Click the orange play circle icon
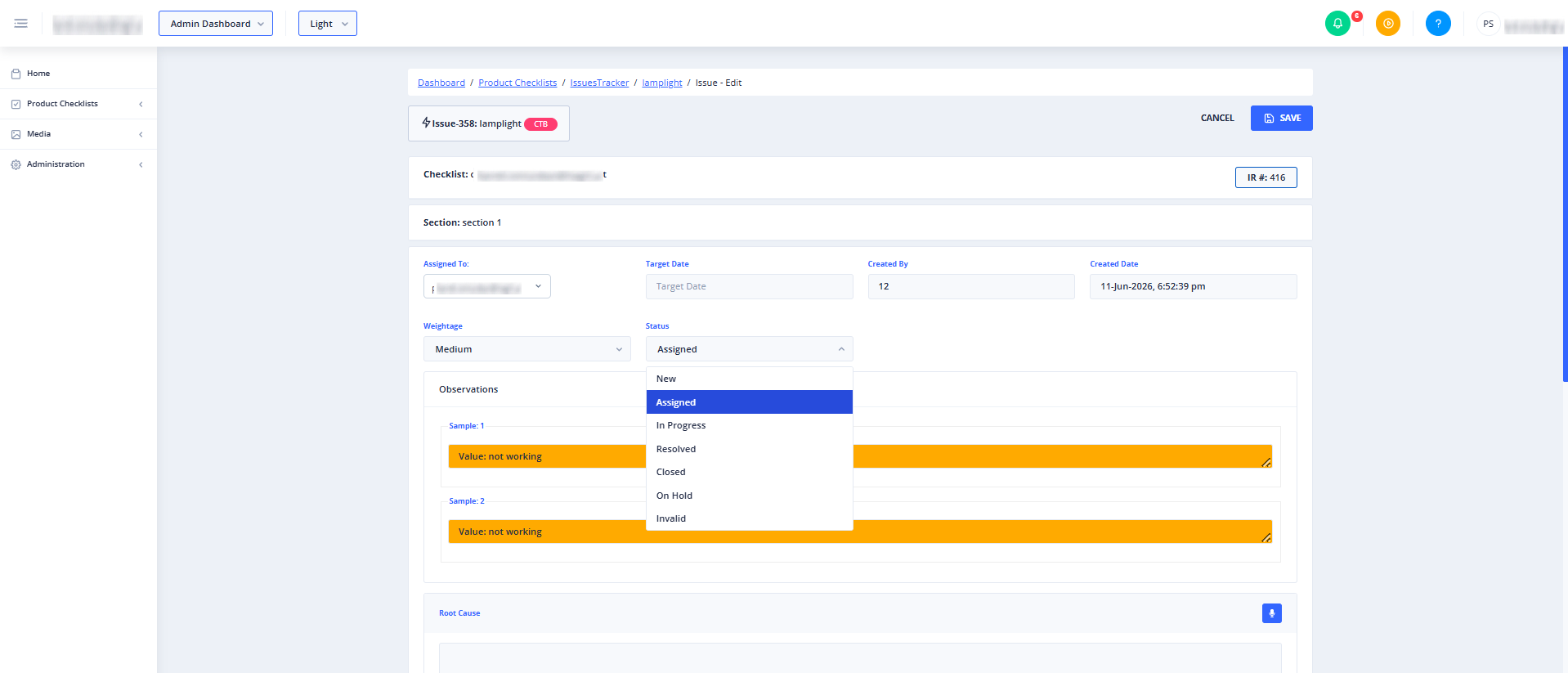The image size is (1568, 673). 1388,24
